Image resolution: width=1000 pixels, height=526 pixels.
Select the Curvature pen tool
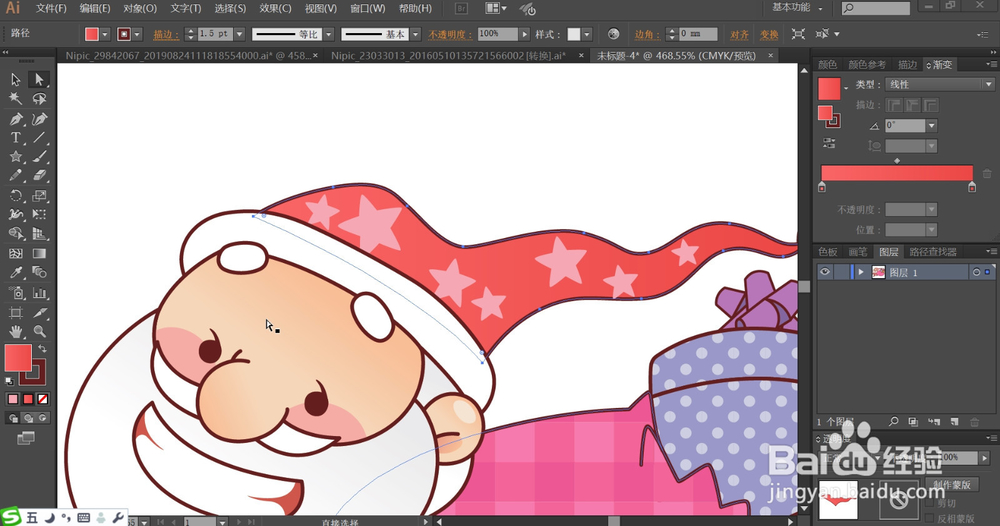coord(39,119)
